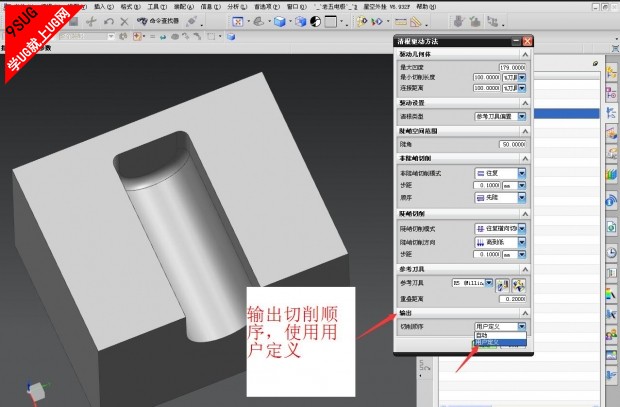This screenshot has height=407, width=620.
Task: Open the 顺序 dropdown in the dialog
Action: tap(500, 197)
